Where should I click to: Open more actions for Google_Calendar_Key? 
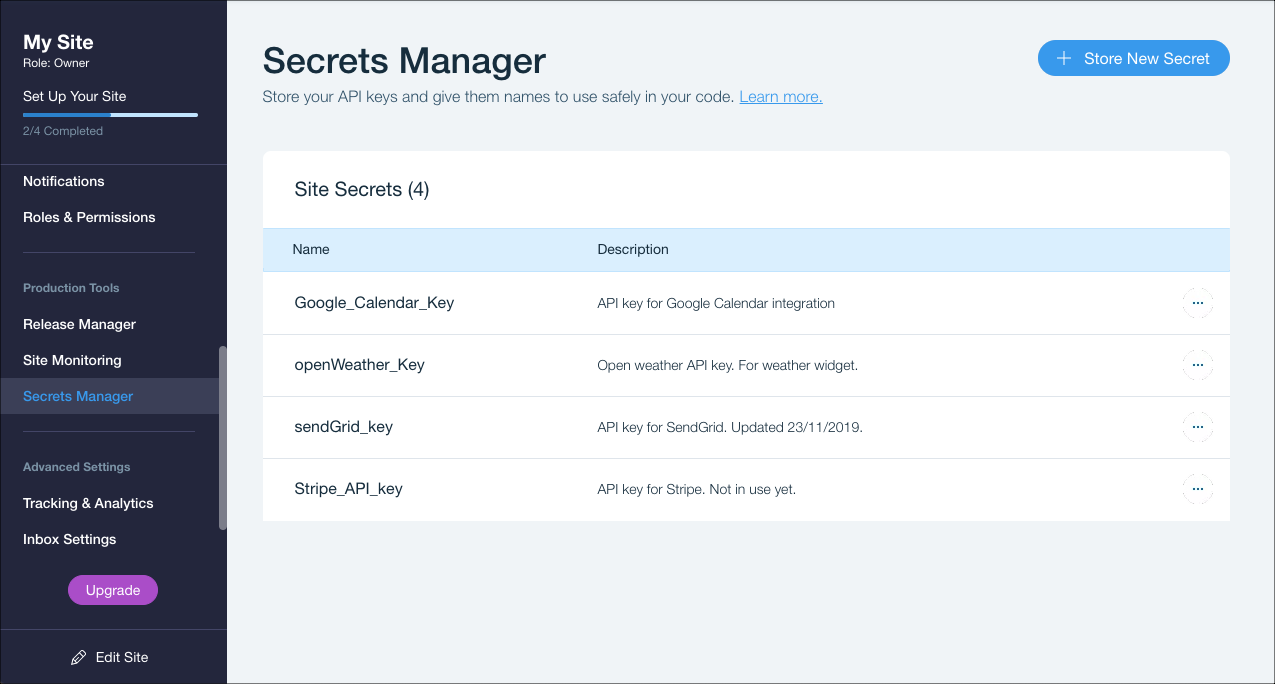click(x=1197, y=303)
